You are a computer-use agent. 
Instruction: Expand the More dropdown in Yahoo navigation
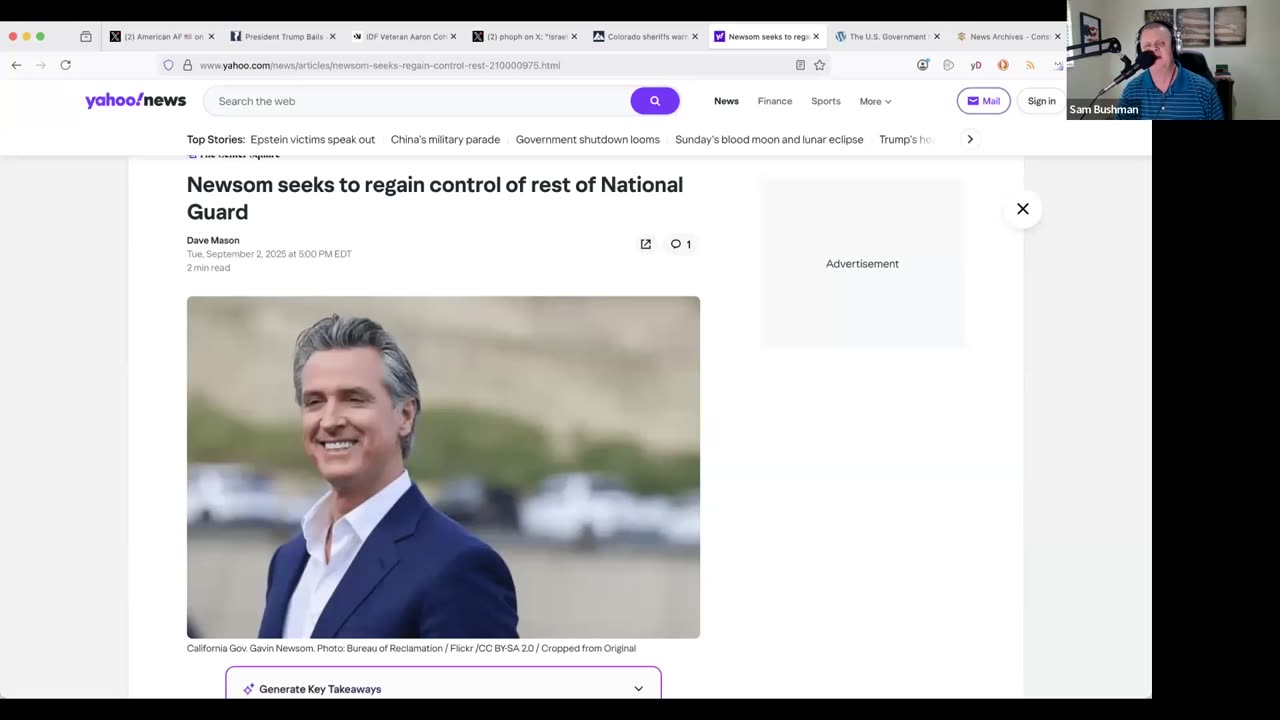click(875, 101)
